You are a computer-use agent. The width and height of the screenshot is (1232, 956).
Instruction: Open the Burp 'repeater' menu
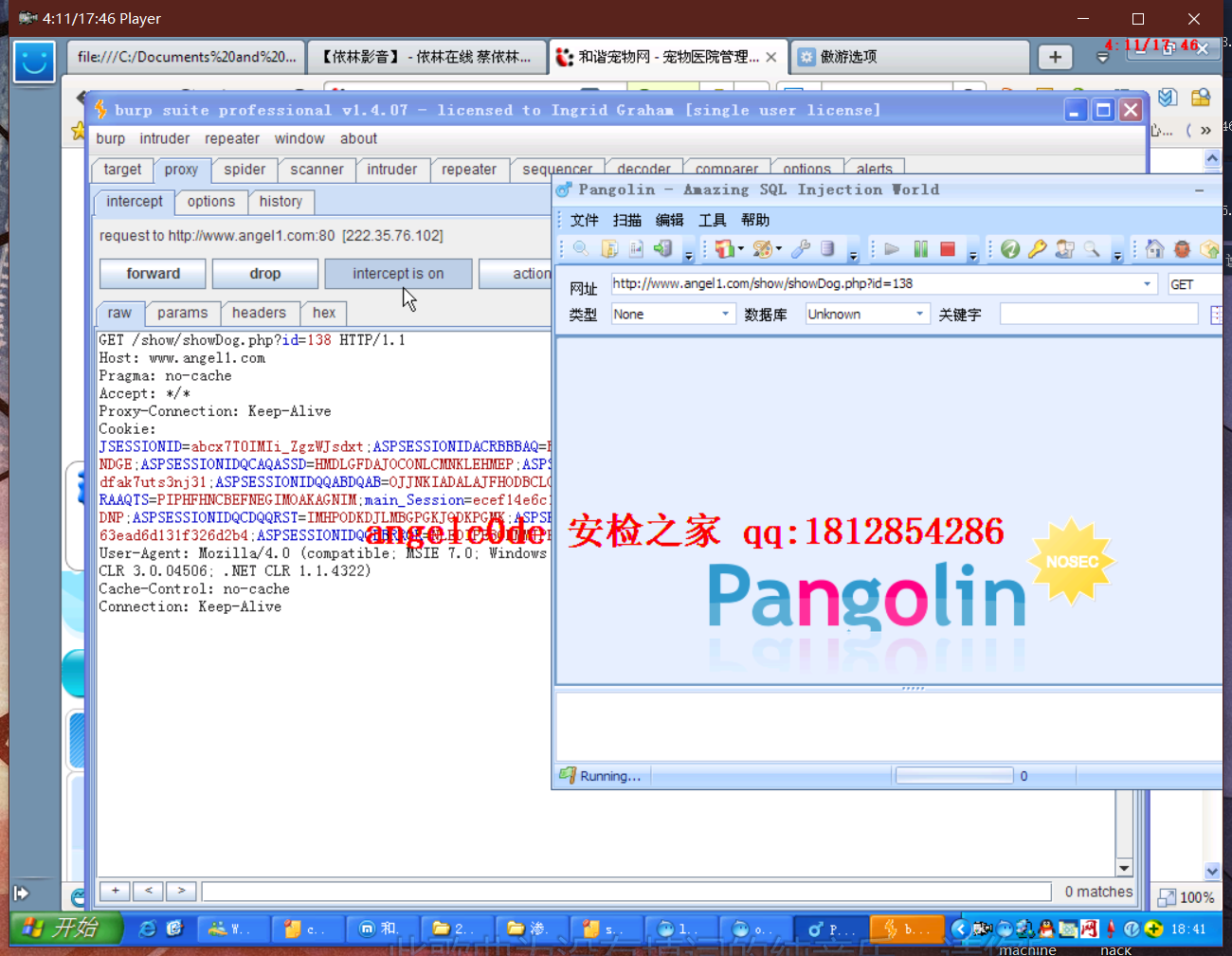click(x=232, y=138)
